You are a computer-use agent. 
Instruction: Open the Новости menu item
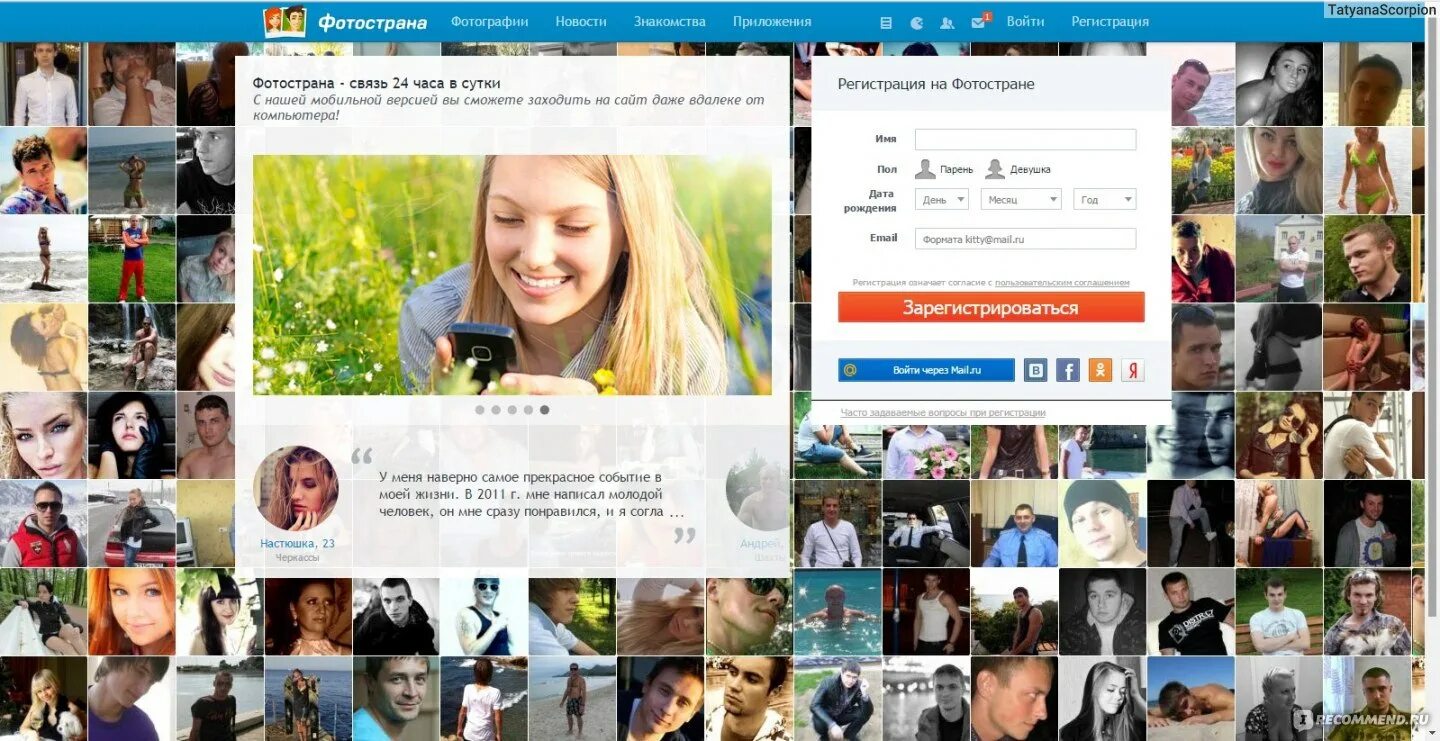click(x=581, y=21)
